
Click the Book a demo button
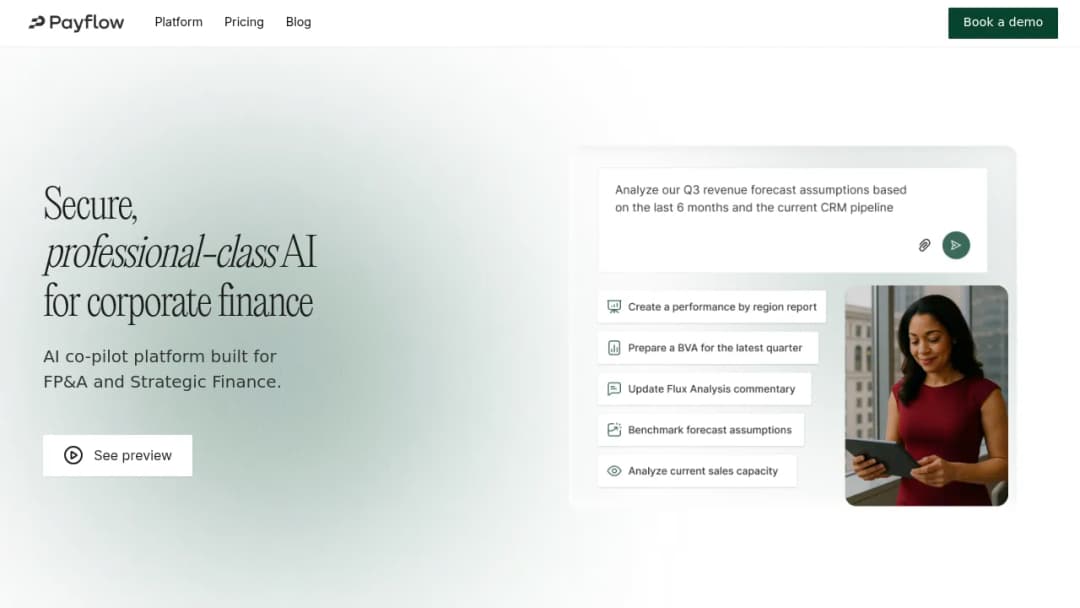point(1002,23)
